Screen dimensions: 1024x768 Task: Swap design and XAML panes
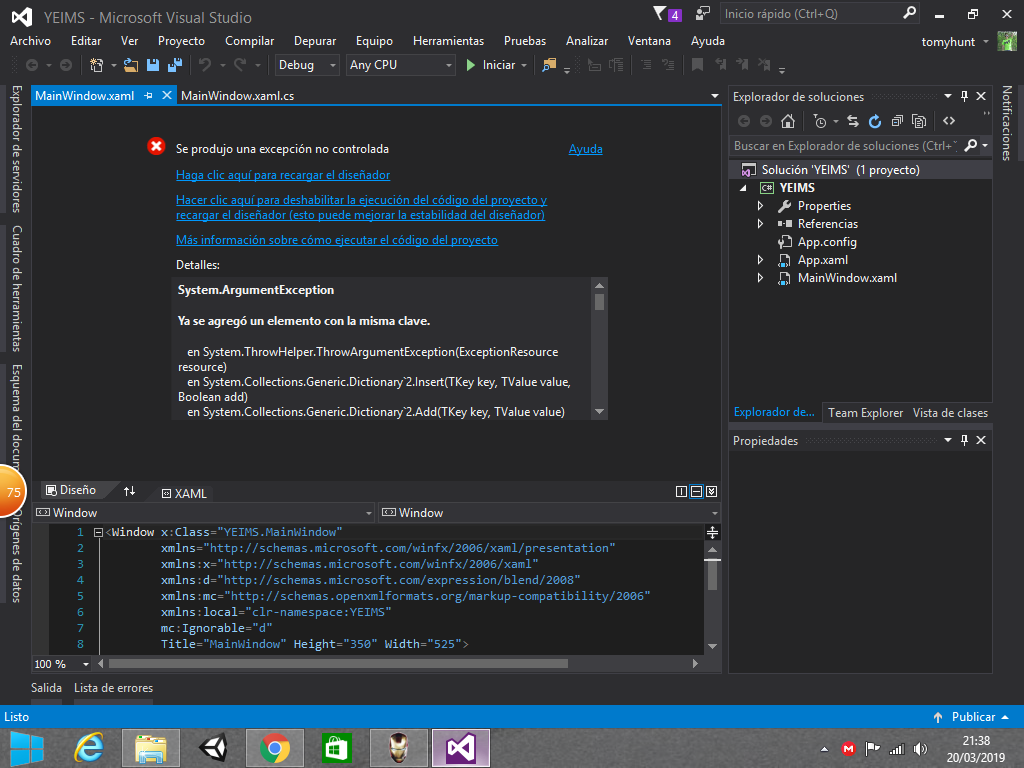tap(129, 491)
